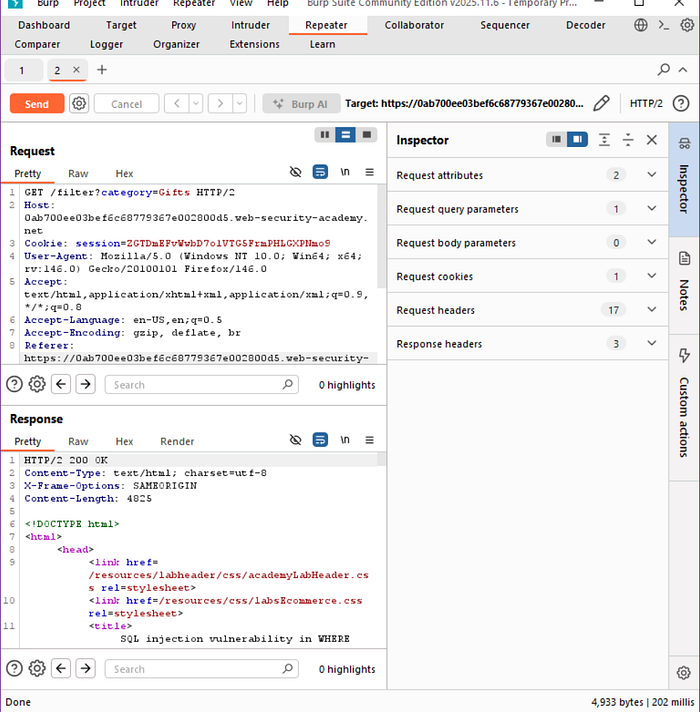Go back to previous request in history
Screen dimensions: 700x712
coord(177,104)
